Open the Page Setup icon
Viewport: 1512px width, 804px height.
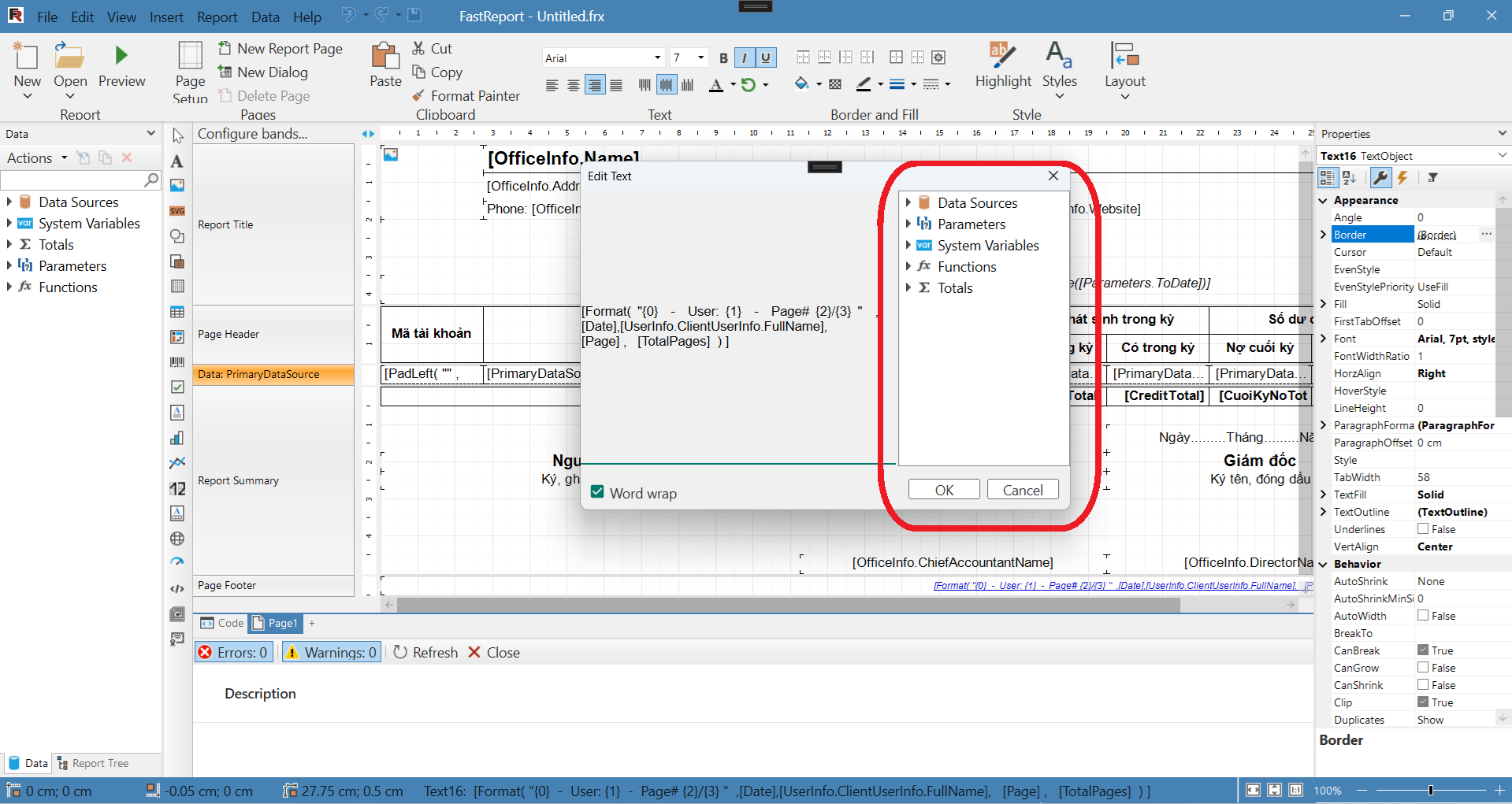click(x=190, y=57)
